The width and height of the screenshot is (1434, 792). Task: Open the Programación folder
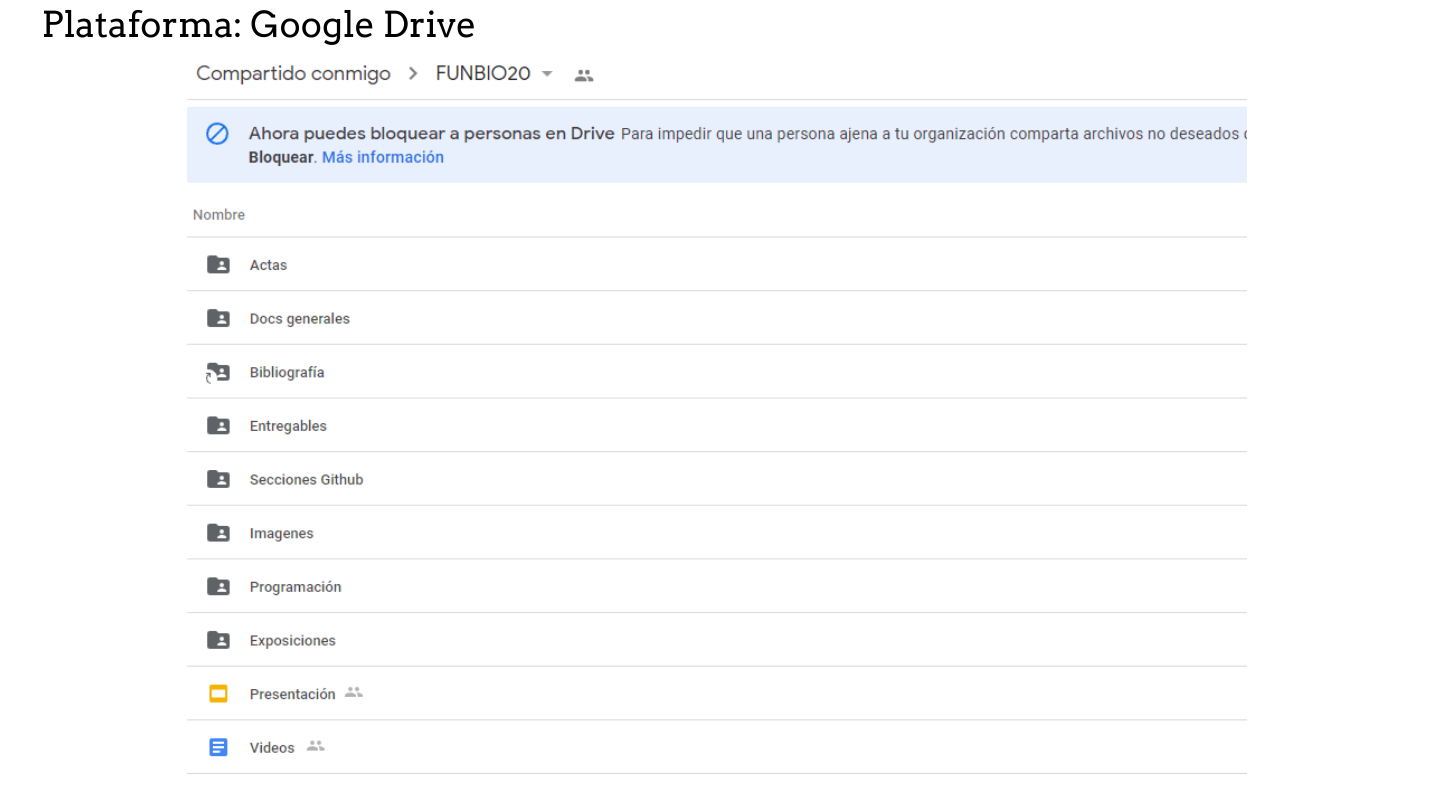295,587
